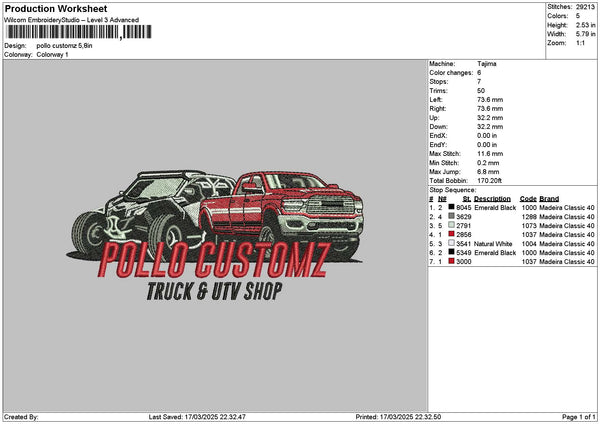600x424 pixels.
Task: Click the 'Page 1 of 1' footer text
Action: point(579,417)
